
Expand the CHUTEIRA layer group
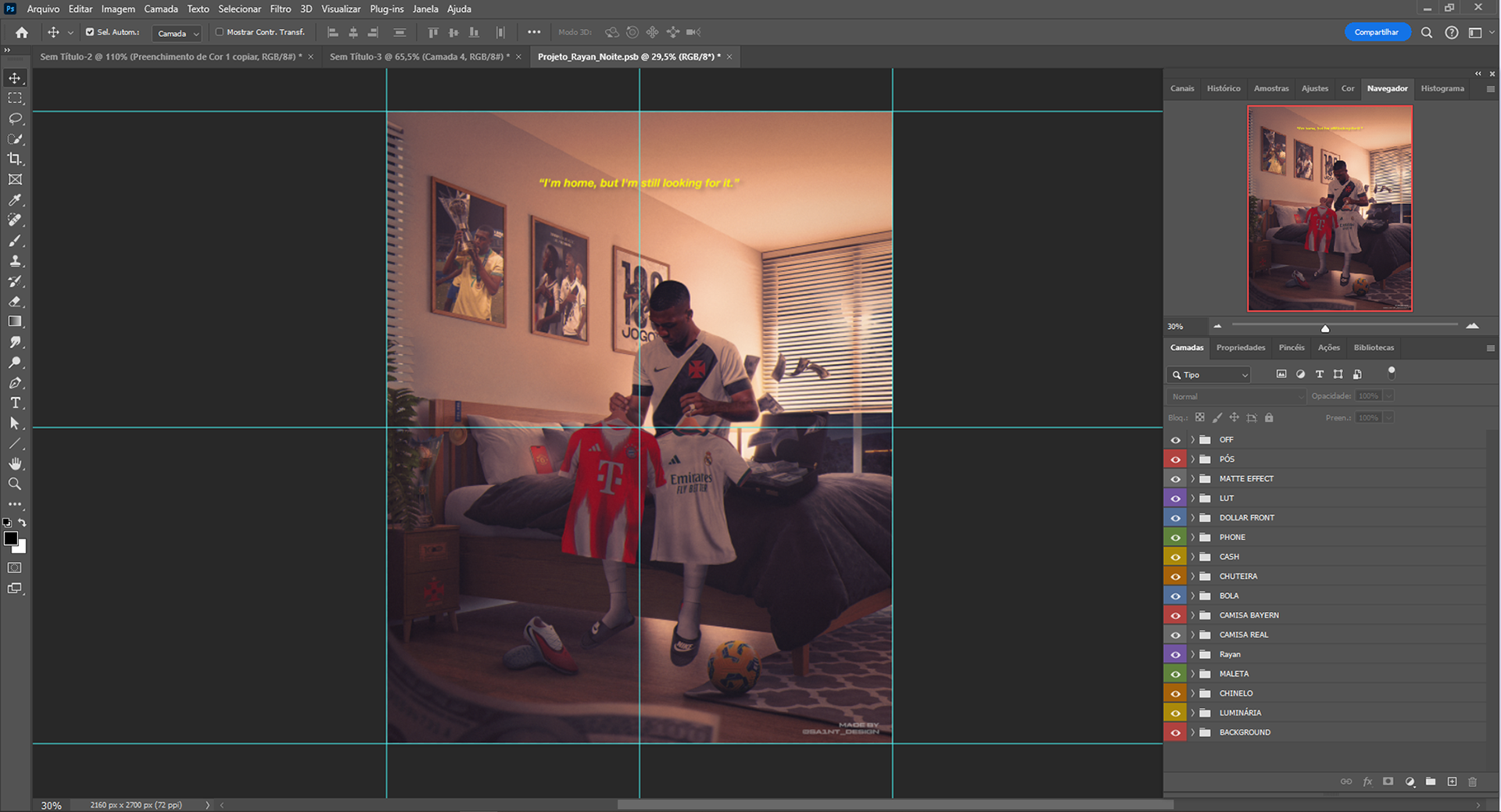[x=1192, y=576]
